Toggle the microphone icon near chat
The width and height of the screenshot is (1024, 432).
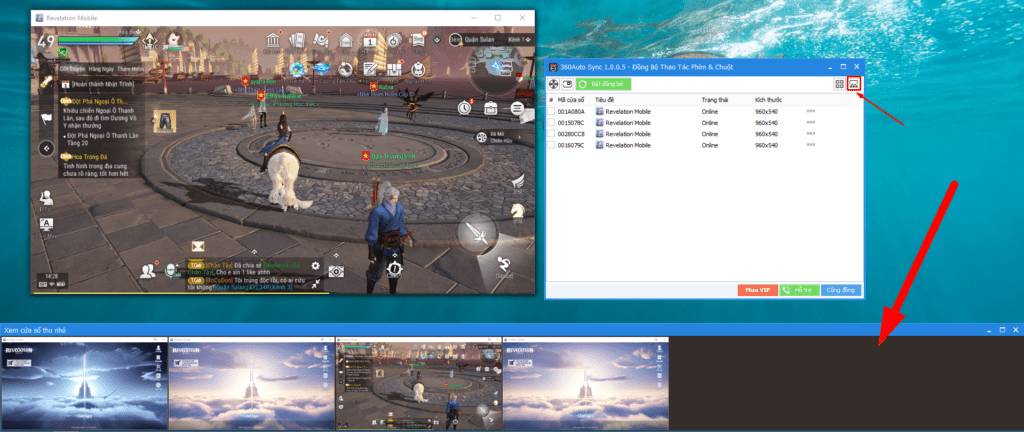(x=171, y=269)
